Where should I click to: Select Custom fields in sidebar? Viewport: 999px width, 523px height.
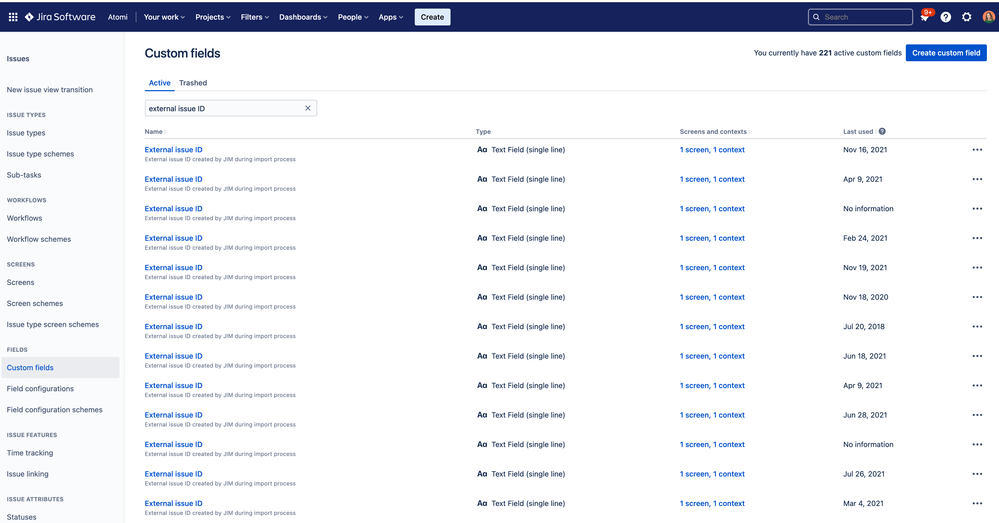pyautogui.click(x=59, y=368)
